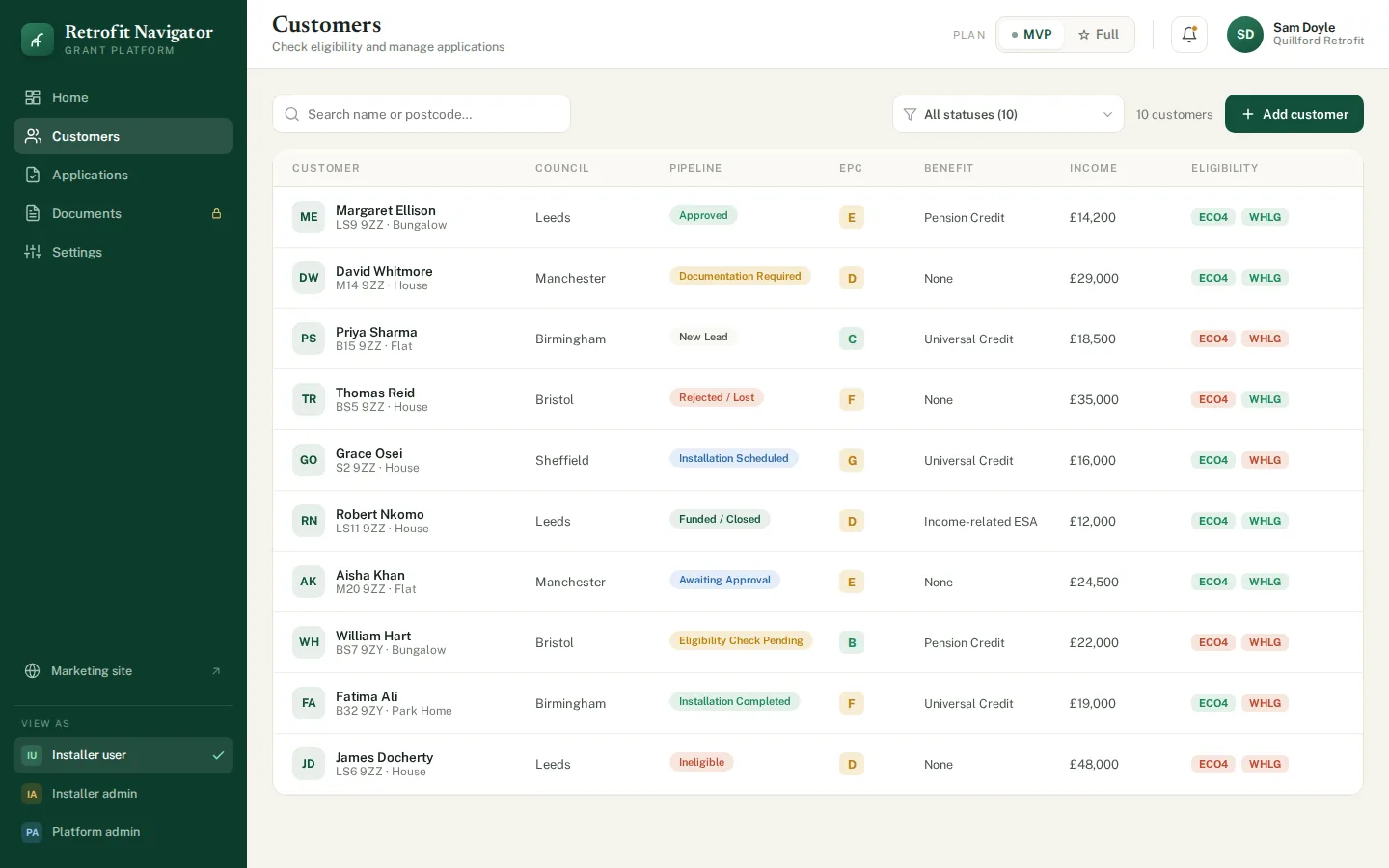Switch plan to Full
Screen dimensions: 1389x868
click(1099, 35)
